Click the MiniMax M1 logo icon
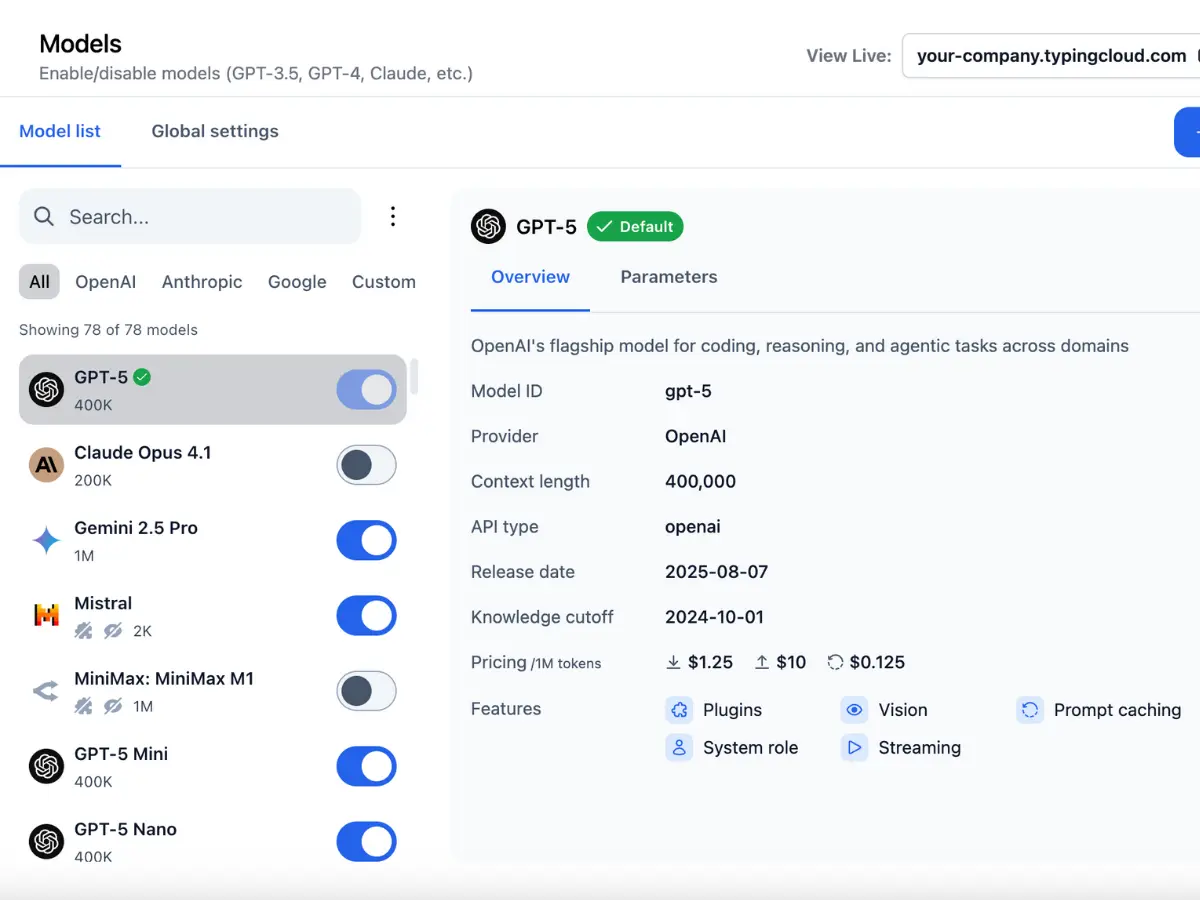 46,691
